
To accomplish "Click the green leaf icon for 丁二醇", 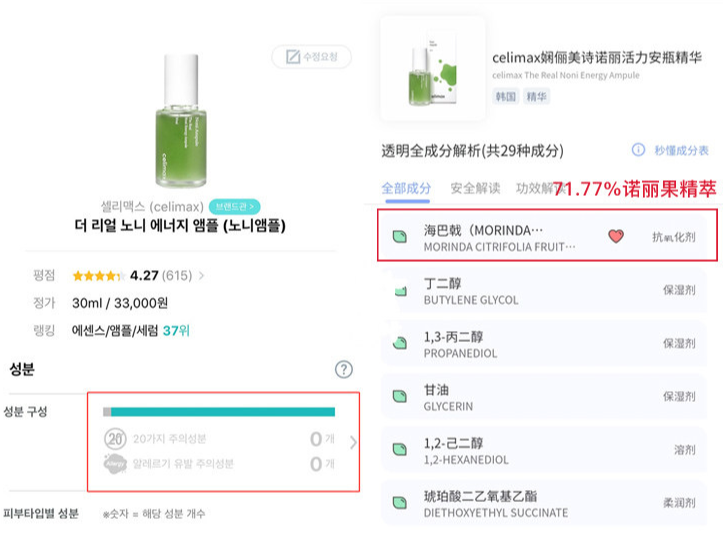I will 400,291.
